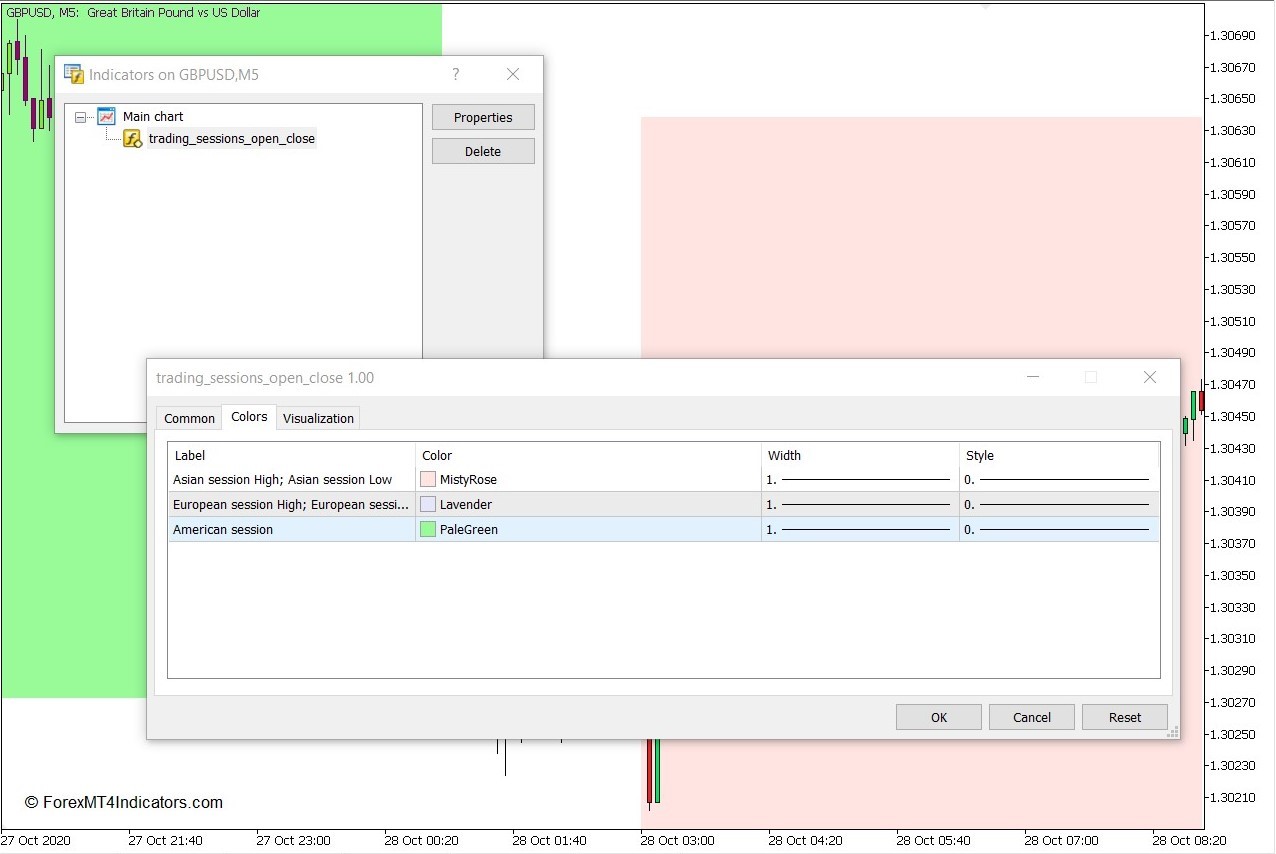Viewport: 1276px width, 854px height.
Task: Switch to the Colors tab
Action: pyautogui.click(x=249, y=417)
